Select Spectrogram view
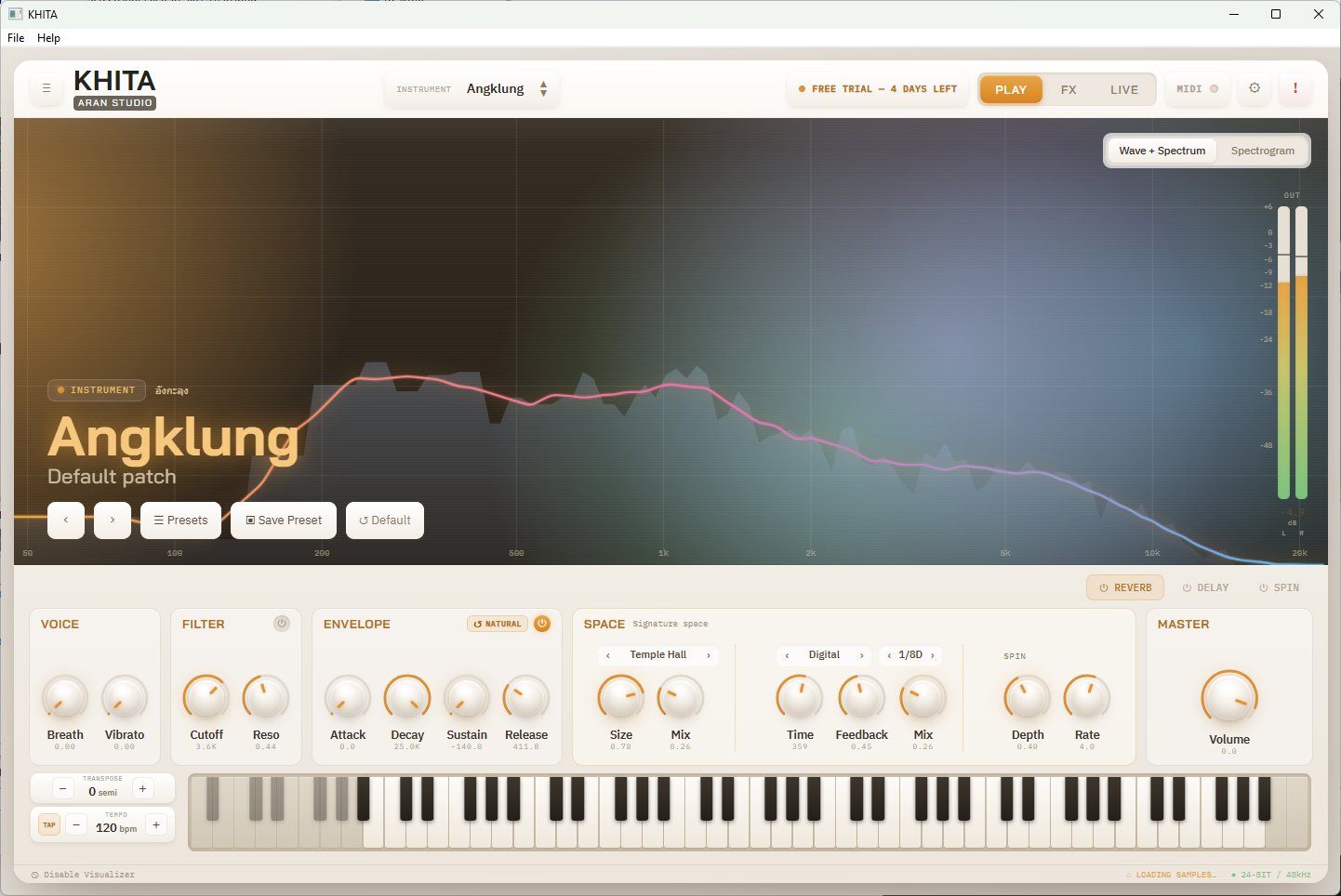The height and width of the screenshot is (896, 1341). tap(1263, 151)
